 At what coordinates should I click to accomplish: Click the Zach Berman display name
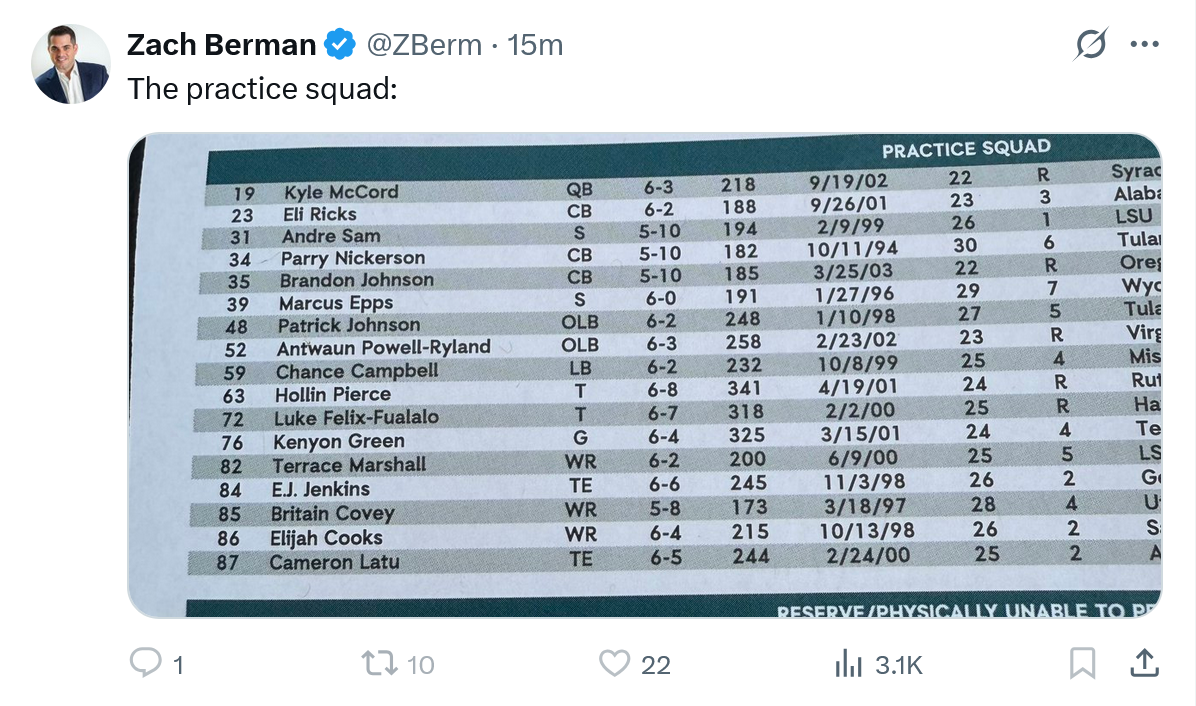[x=221, y=45]
